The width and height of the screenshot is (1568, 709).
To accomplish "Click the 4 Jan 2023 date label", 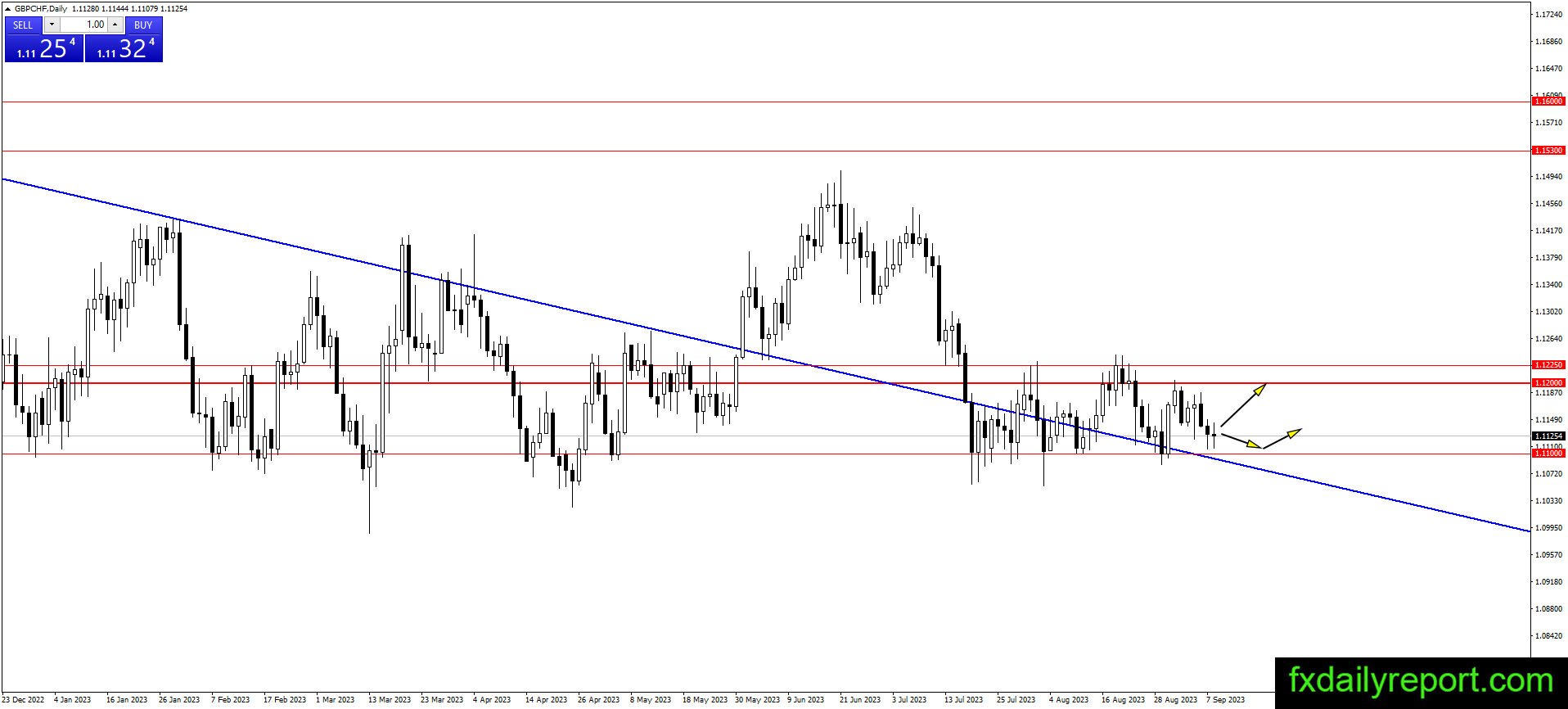I will point(73,700).
